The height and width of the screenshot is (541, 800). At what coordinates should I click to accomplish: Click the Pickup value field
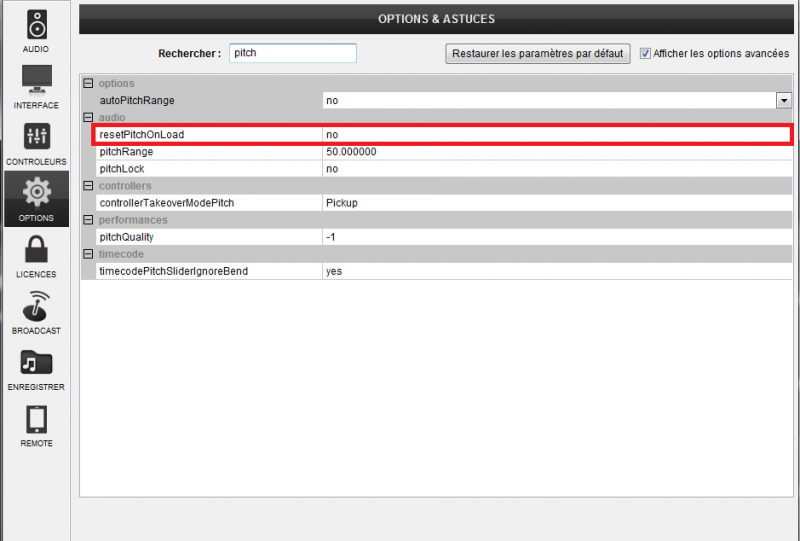[x=557, y=203]
